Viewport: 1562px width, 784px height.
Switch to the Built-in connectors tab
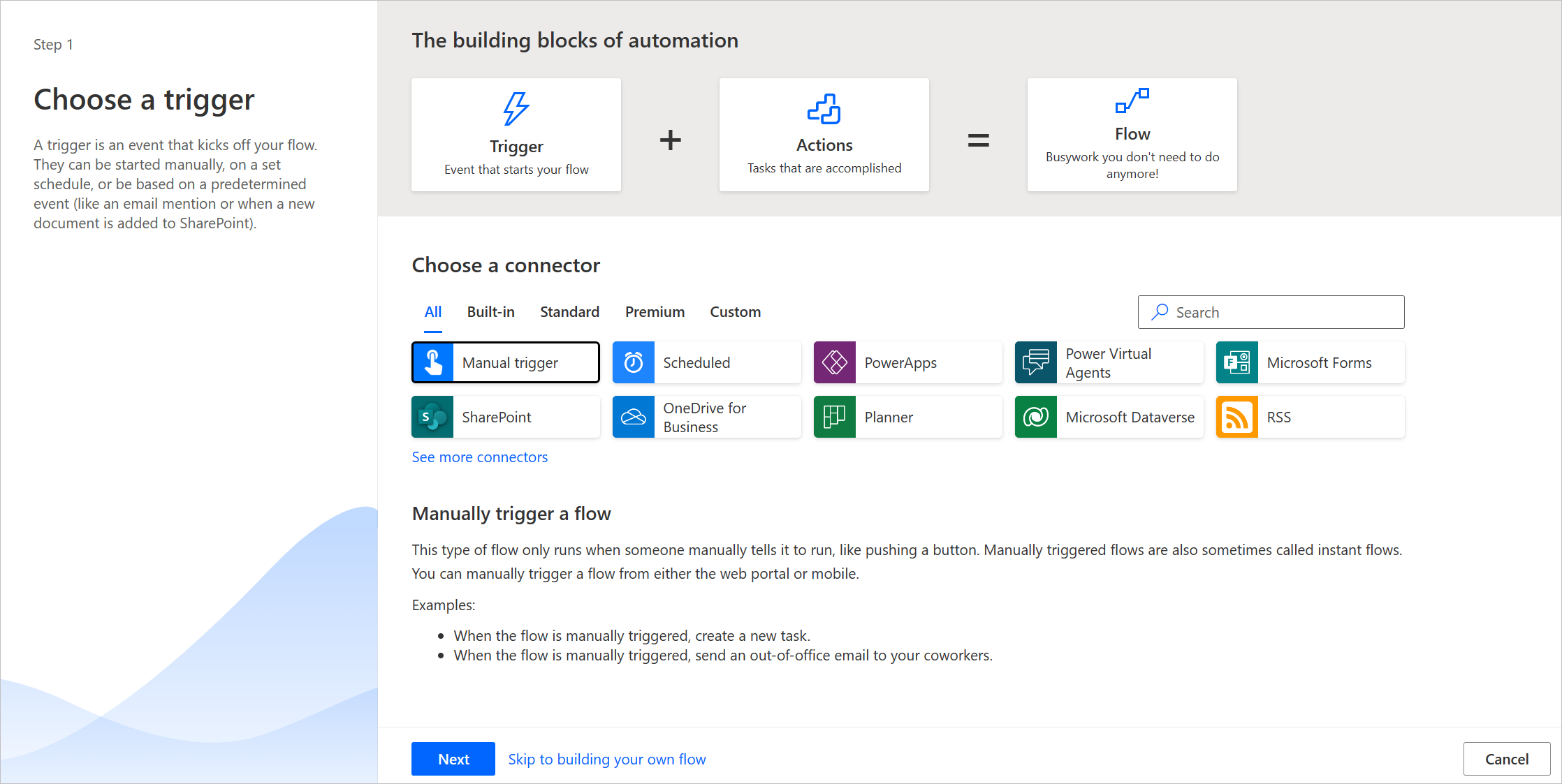(x=491, y=311)
